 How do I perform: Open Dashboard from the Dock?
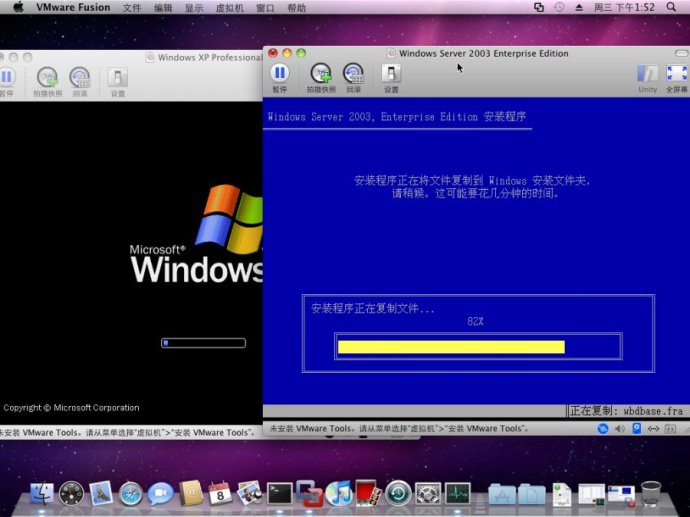[x=71, y=493]
